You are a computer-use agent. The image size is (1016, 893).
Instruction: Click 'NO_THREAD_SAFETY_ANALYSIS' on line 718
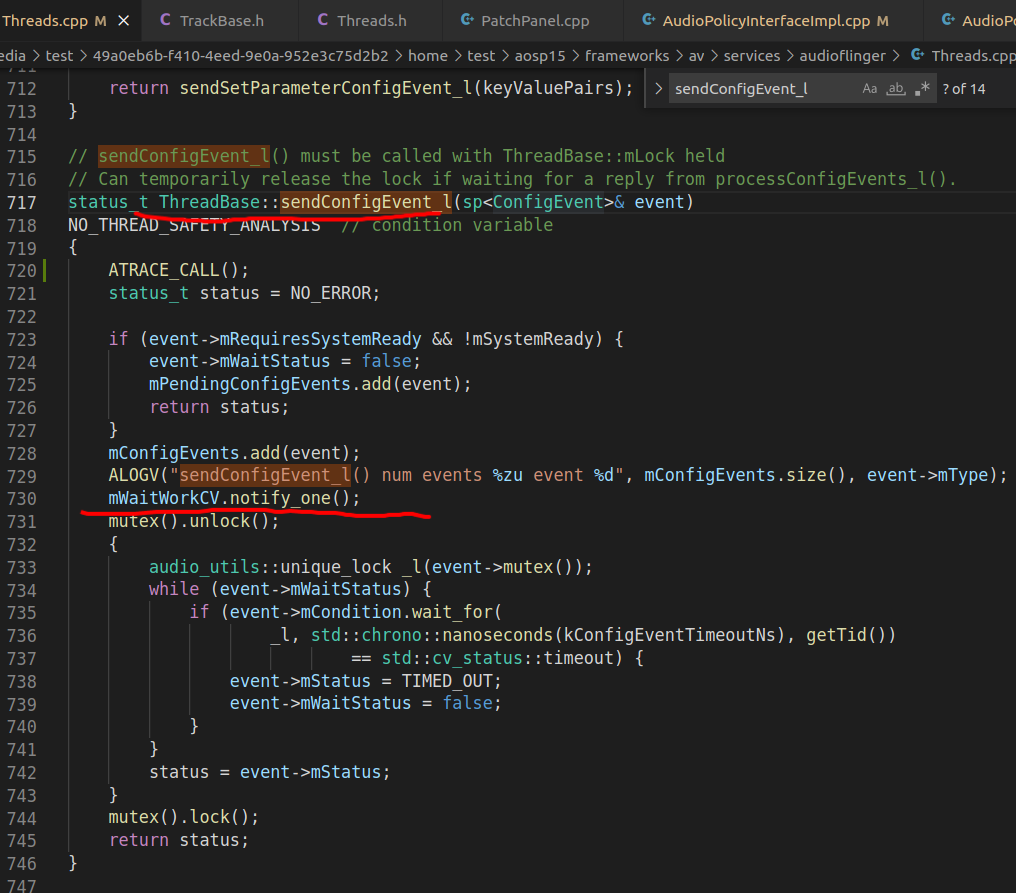[194, 225]
